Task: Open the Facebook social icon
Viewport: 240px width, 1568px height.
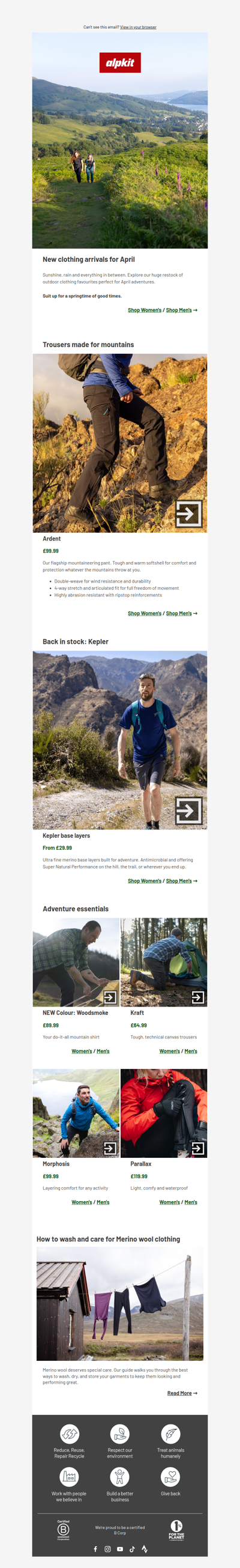Action: click(95, 1549)
